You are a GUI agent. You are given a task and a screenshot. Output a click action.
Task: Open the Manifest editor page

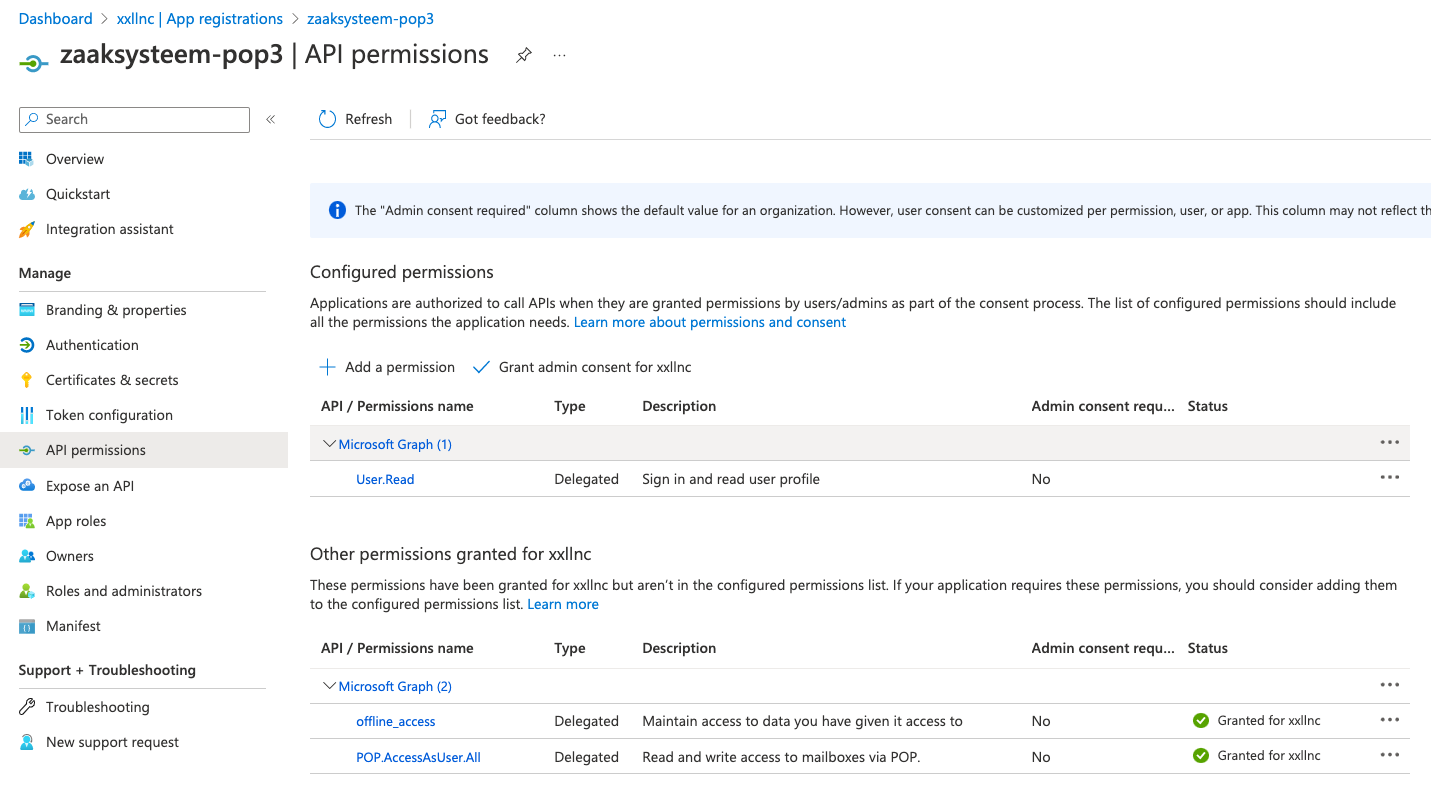tap(73, 626)
